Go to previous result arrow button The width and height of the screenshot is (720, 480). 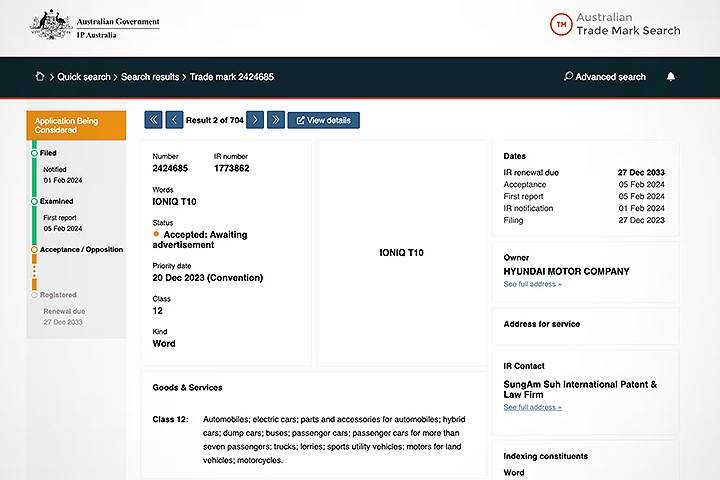pos(174,120)
